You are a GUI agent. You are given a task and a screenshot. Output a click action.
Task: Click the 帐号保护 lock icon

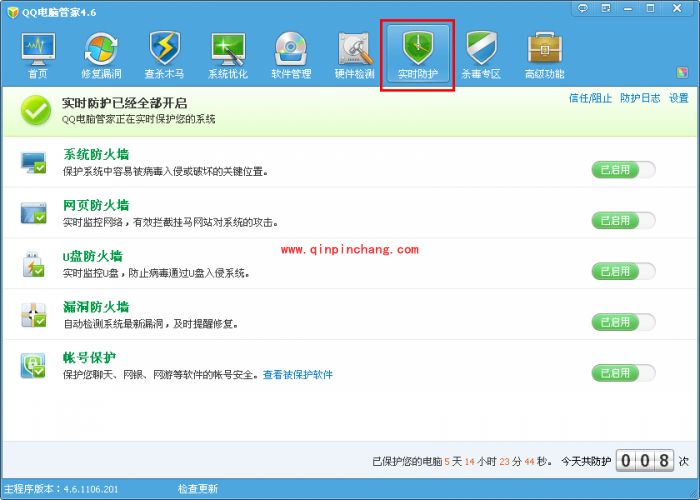click(x=33, y=366)
